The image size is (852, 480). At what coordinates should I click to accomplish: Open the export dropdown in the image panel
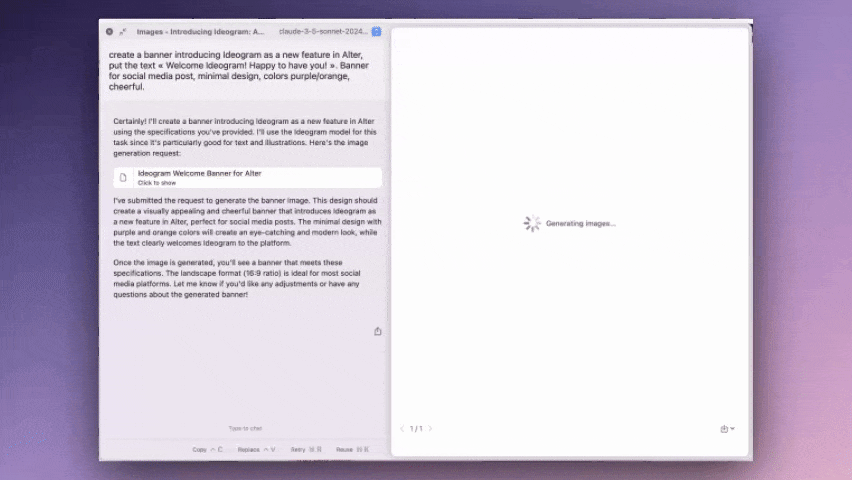pyautogui.click(x=727, y=429)
